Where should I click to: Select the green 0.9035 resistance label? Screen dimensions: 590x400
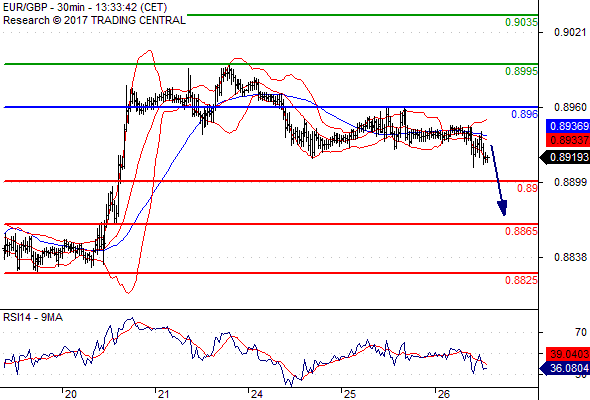(x=521, y=22)
